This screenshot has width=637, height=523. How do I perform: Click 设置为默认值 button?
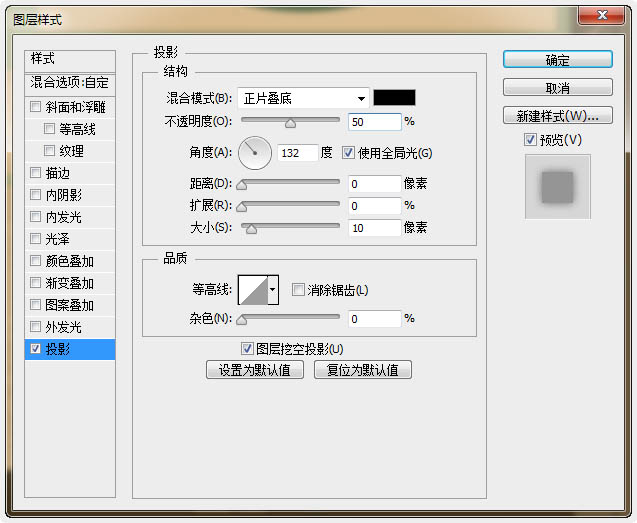(255, 370)
